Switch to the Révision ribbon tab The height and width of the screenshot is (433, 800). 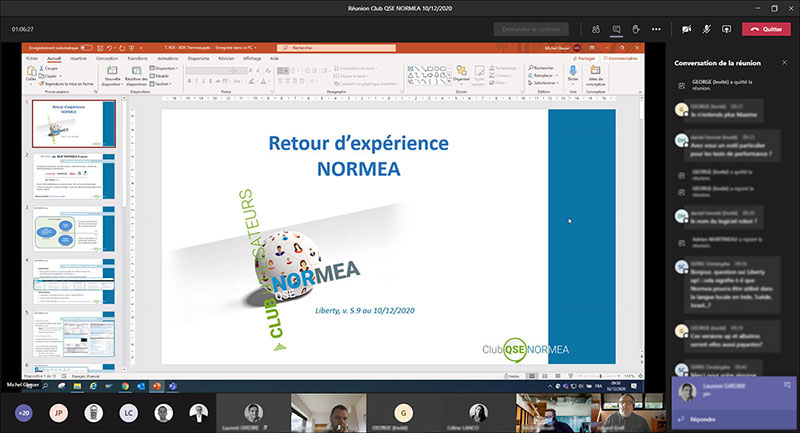(x=226, y=59)
